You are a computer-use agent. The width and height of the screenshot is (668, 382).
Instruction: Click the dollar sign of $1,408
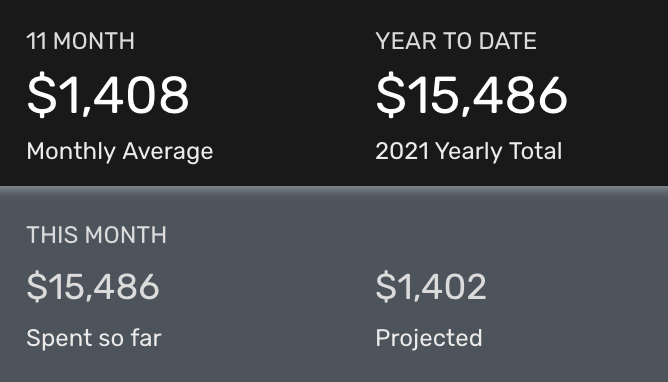tap(42, 94)
